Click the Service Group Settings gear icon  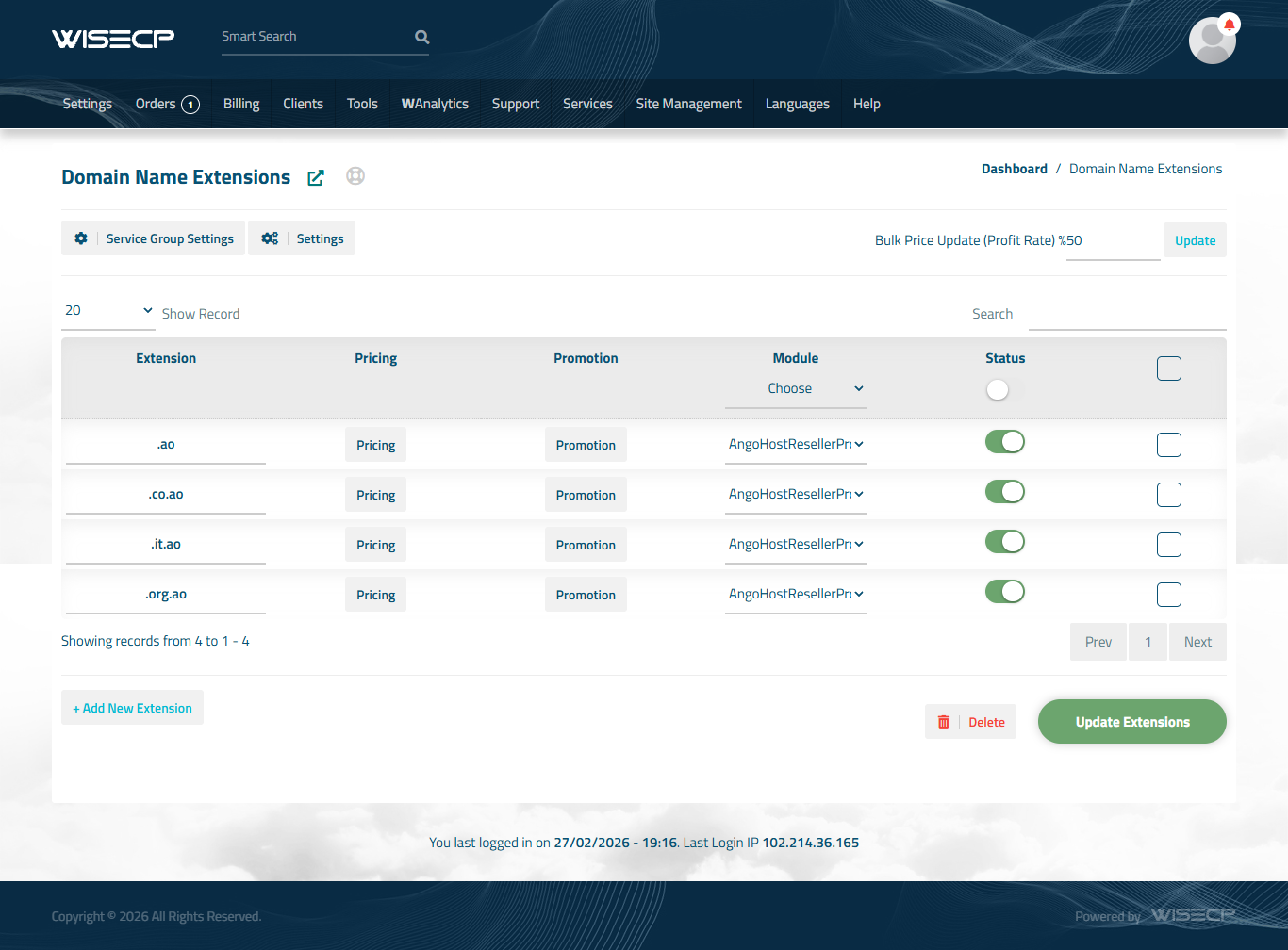pyautogui.click(x=81, y=238)
